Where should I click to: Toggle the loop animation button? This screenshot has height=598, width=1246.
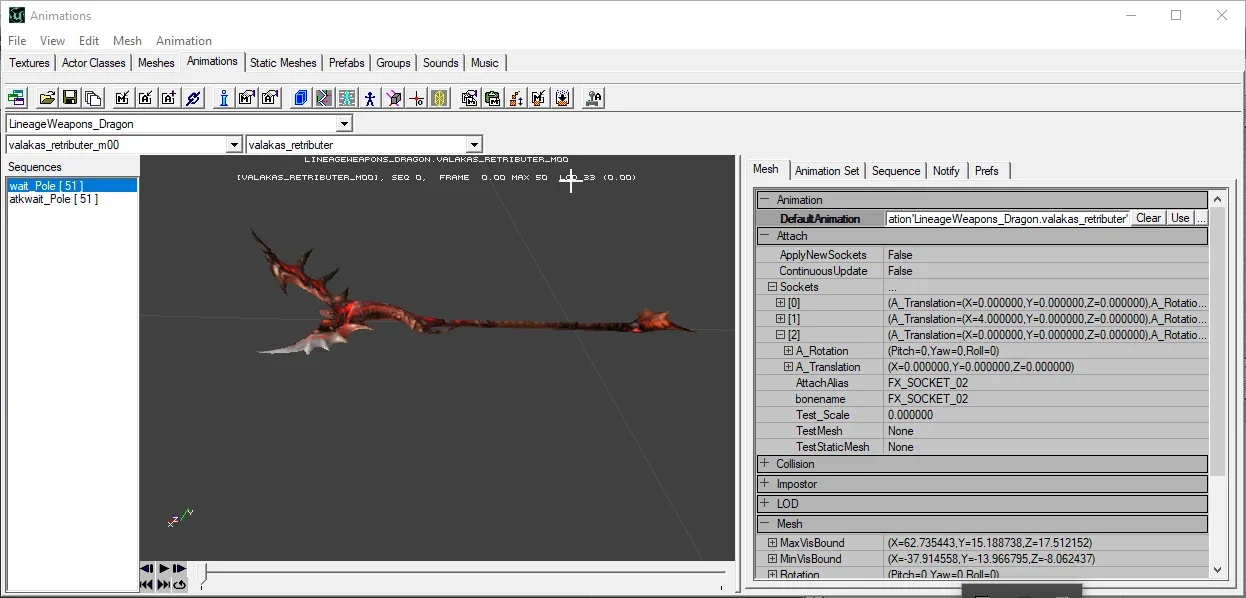click(x=179, y=585)
